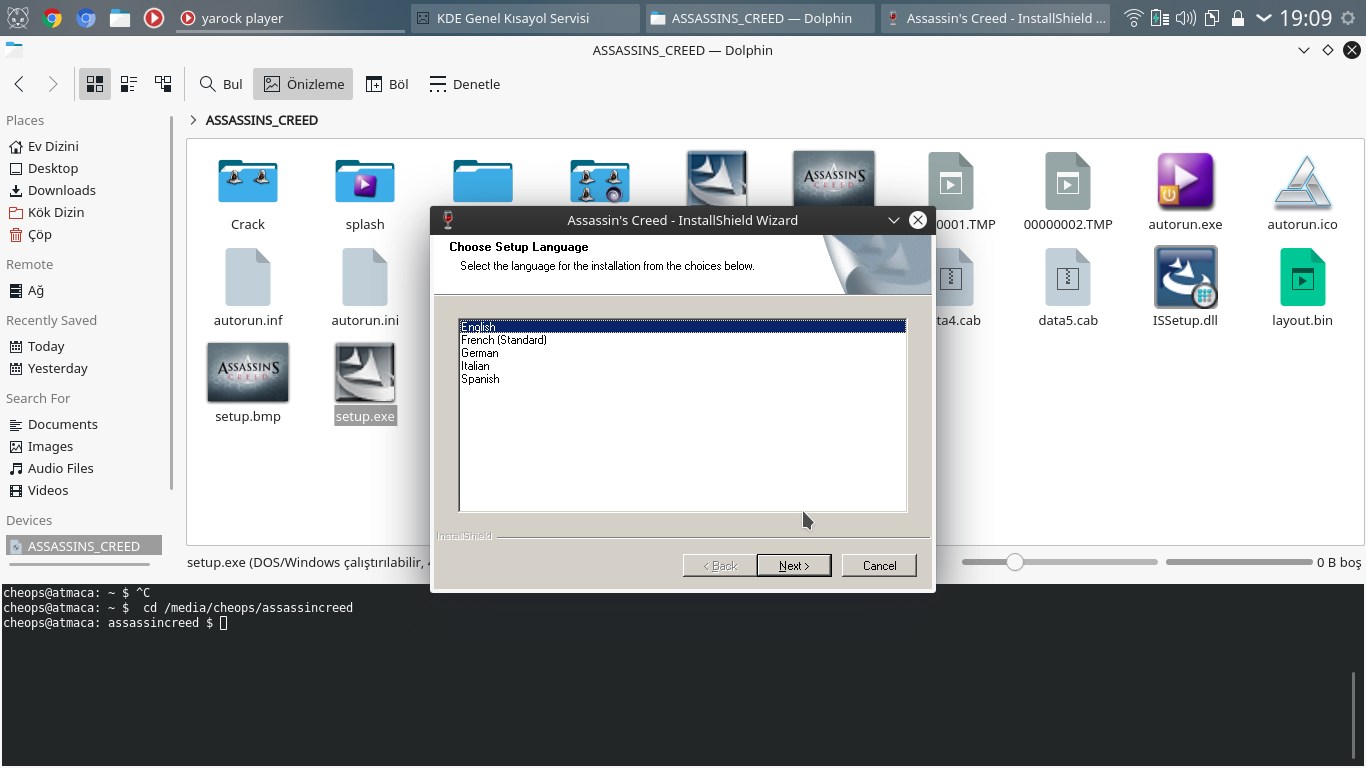
Task: Cancel the Assassin's Creed installation
Action: (879, 566)
